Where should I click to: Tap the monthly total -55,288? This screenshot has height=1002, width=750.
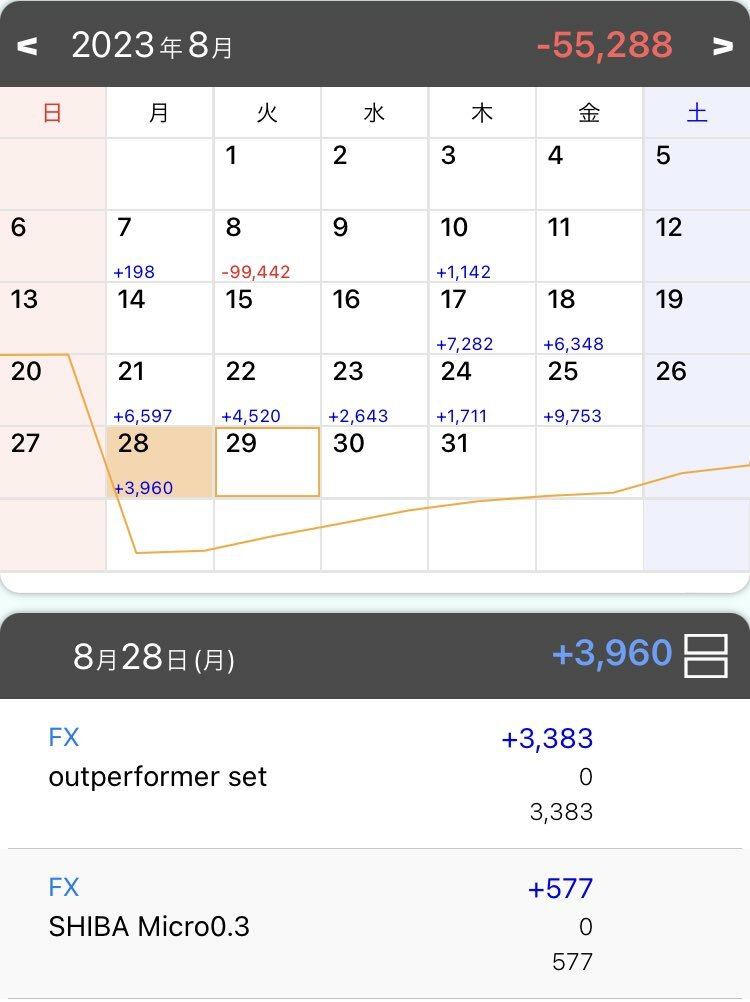(x=604, y=46)
